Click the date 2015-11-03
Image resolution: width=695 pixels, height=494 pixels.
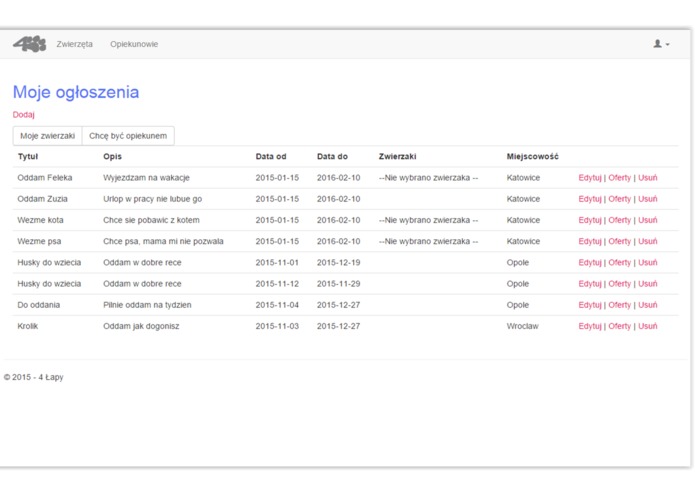(x=277, y=327)
